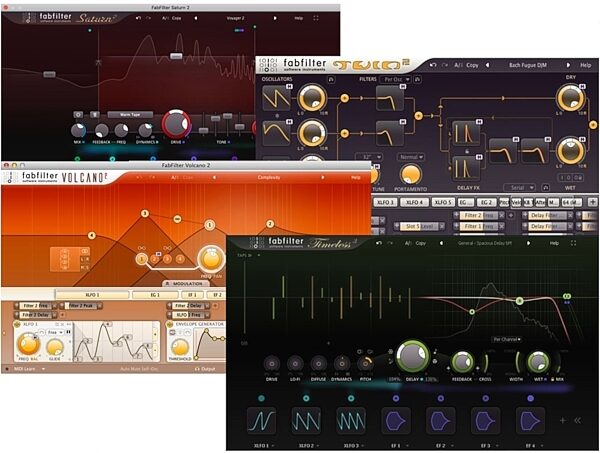The height and width of the screenshot is (453, 600).
Task: Click the upper Delay FX display in Twin 2
Action: 466,133
